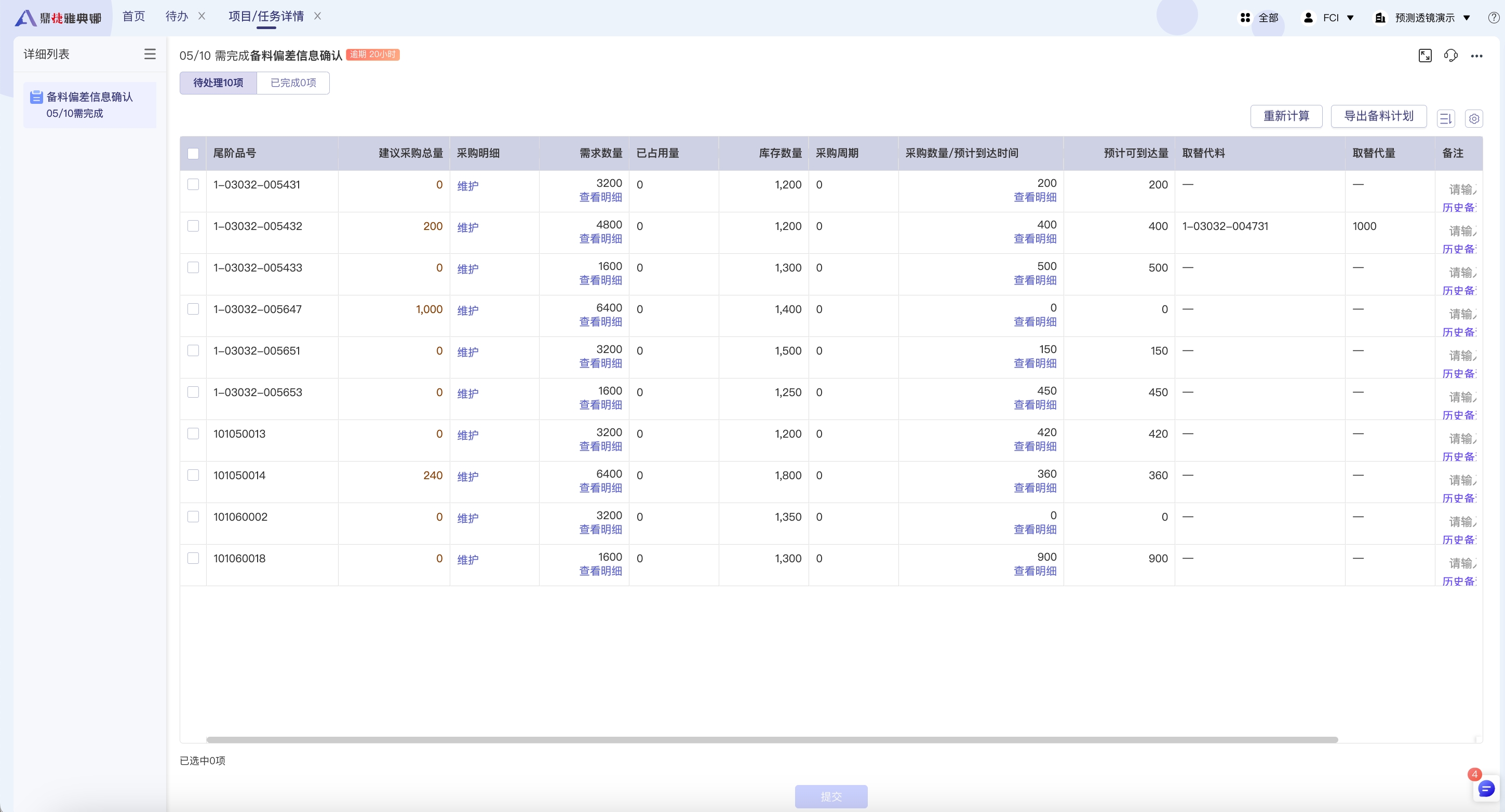View 需求数量 查看明细 for 101060018
This screenshot has height=812, width=1505.
click(600, 571)
